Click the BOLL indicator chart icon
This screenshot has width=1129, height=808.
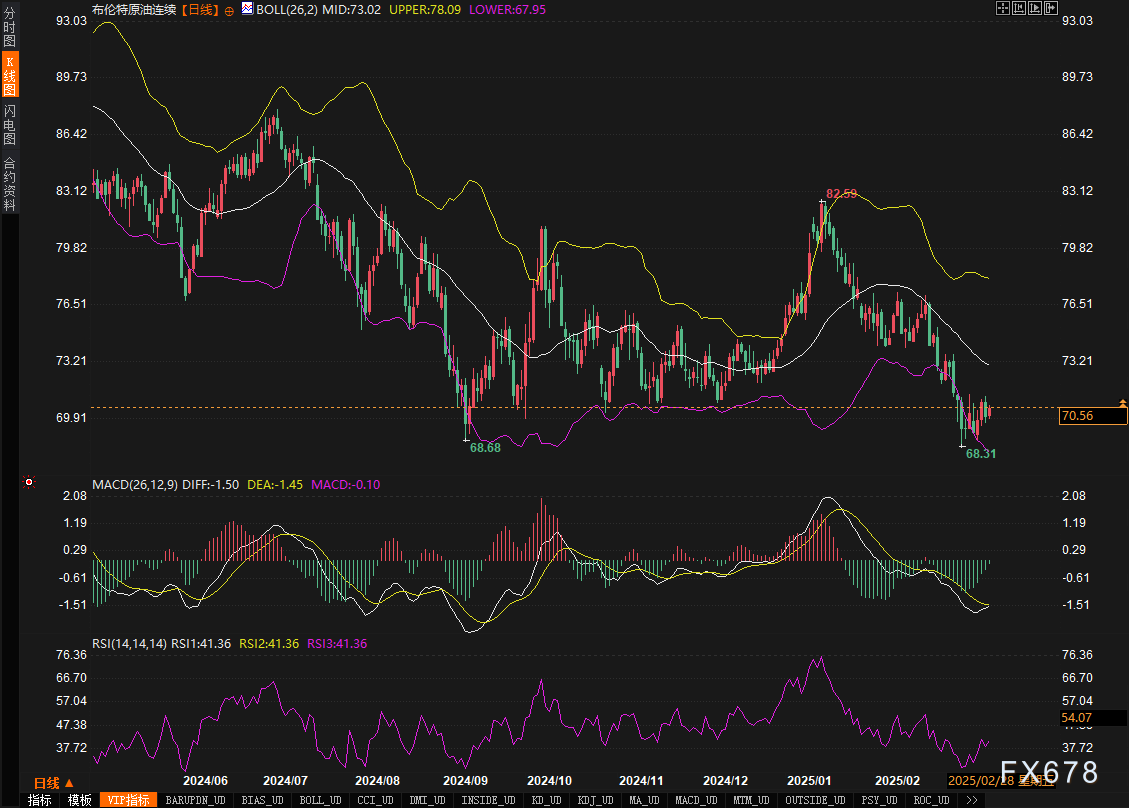pyautogui.click(x=247, y=9)
